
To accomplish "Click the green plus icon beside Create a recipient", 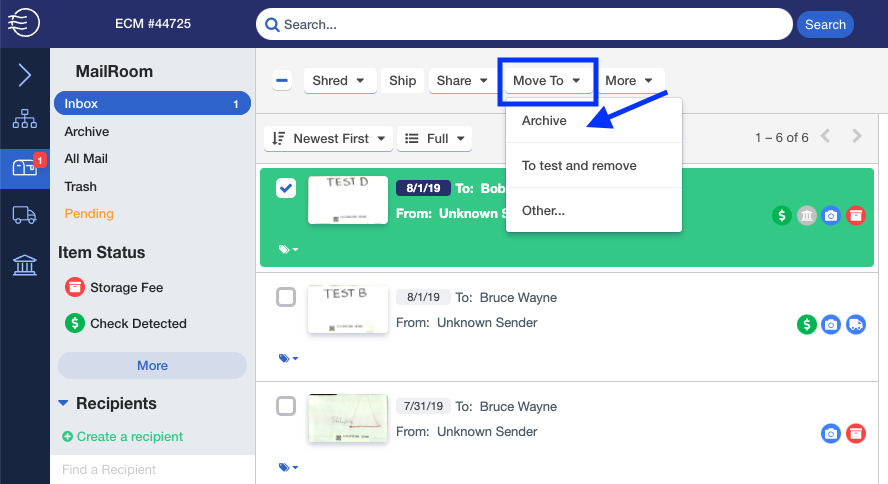I will 67,436.
